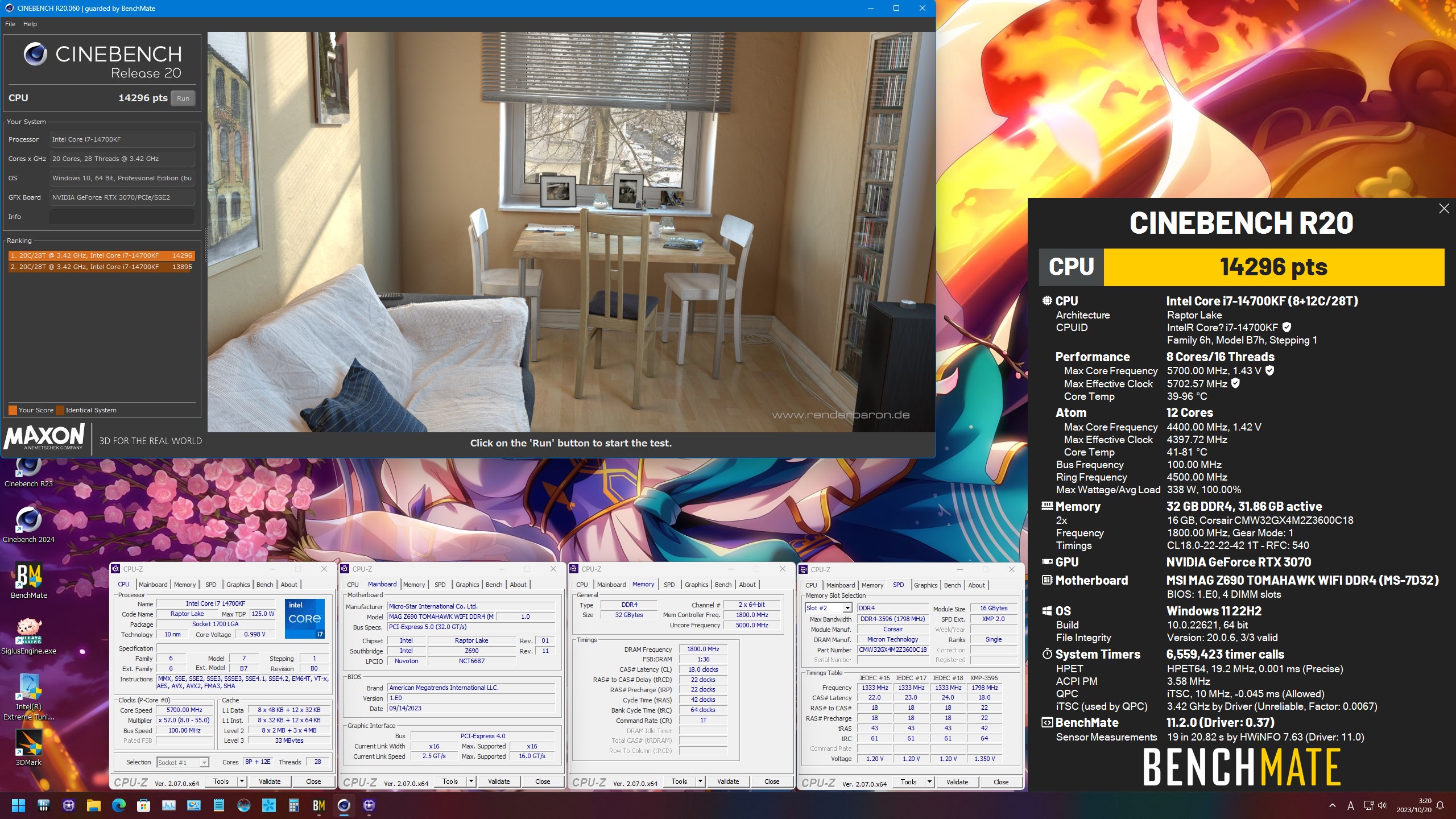Click the CPU-Z taskbar icon beside File Explorer
This screenshot has height=819, width=1456.
point(68,805)
